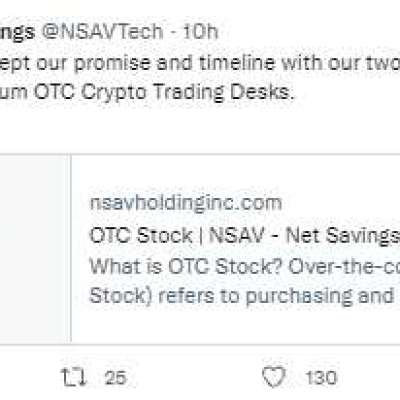
Task: Click the word 'Crypto' in the tweet
Action: click(114, 93)
